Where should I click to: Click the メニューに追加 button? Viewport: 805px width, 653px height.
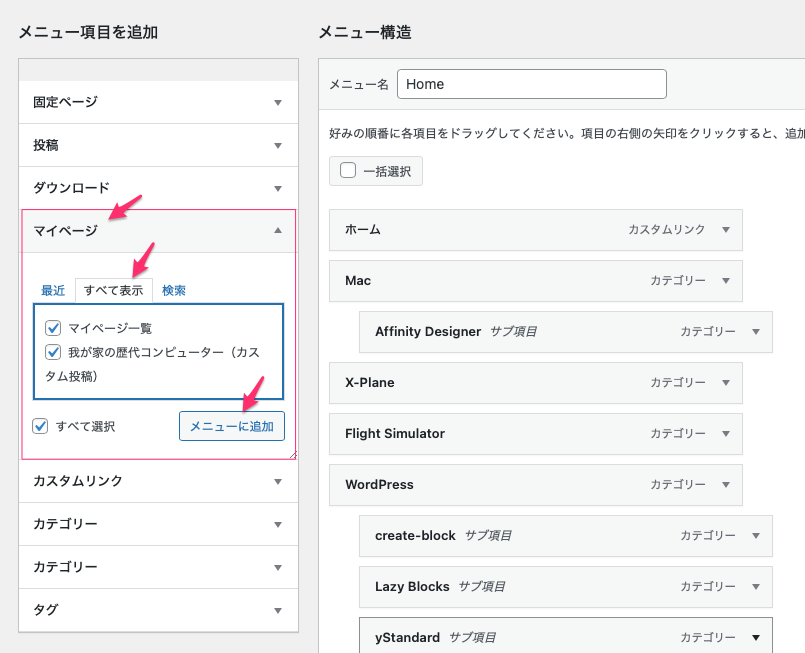(232, 427)
